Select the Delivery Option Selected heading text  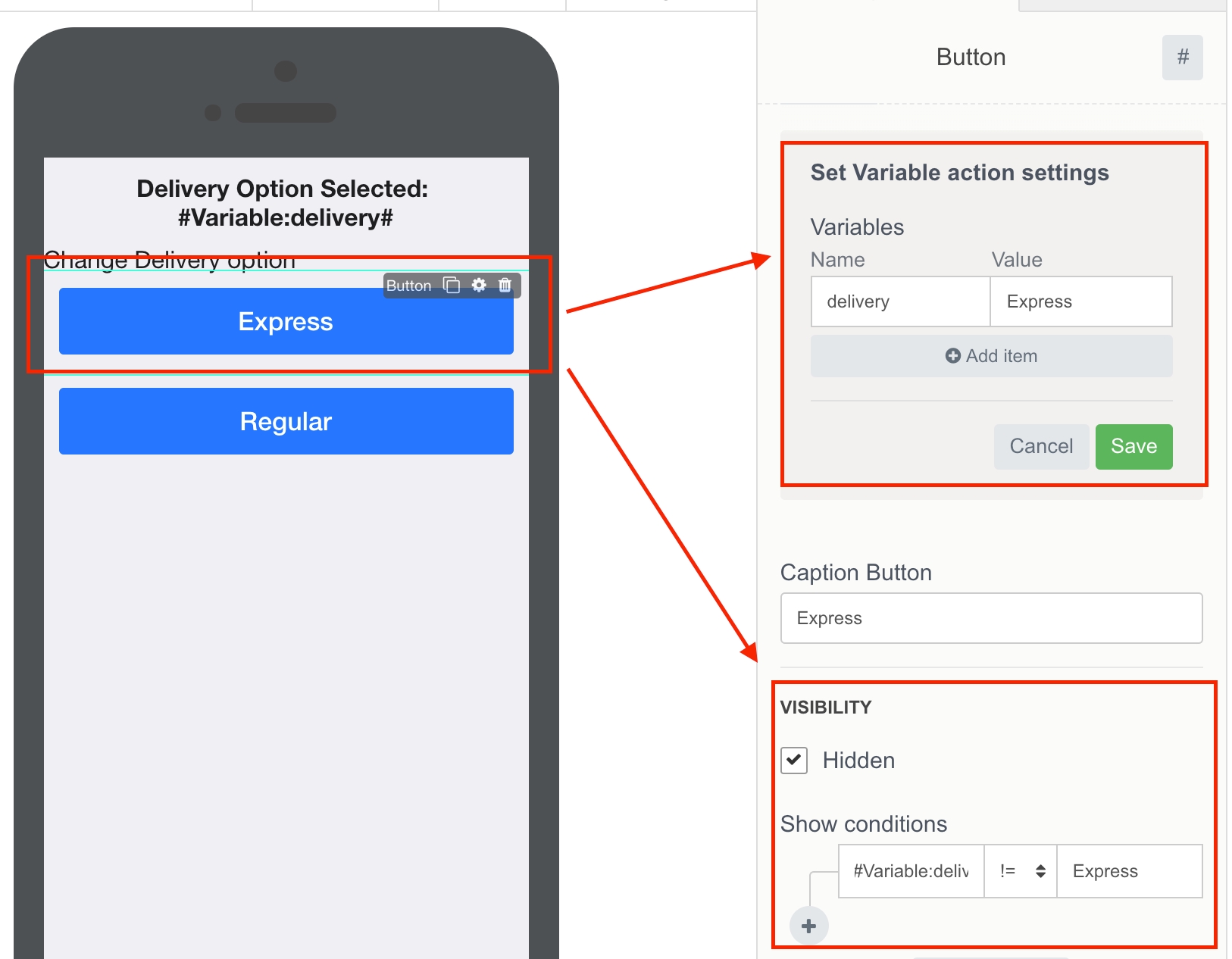[283, 203]
